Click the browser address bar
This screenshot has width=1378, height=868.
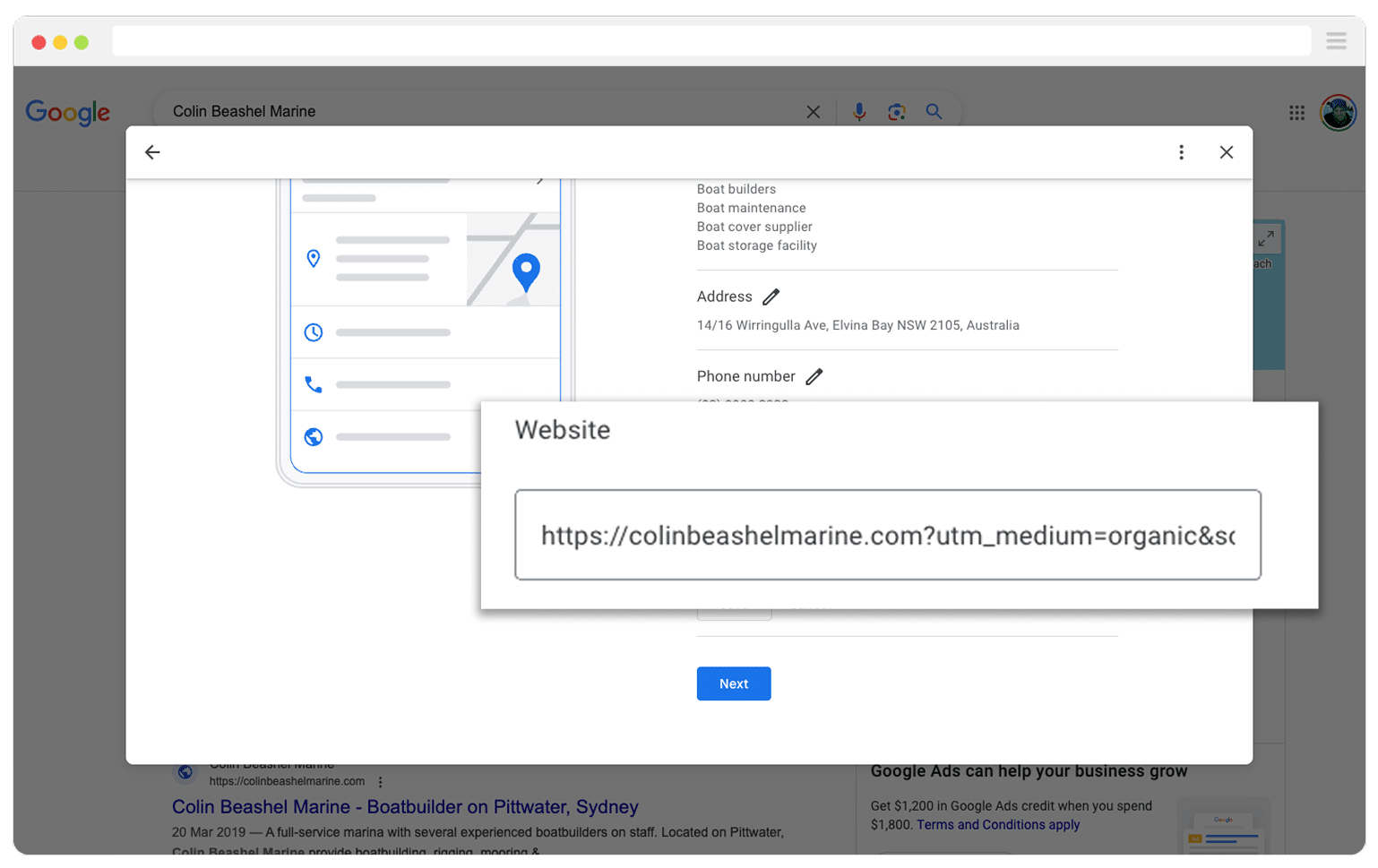(711, 40)
